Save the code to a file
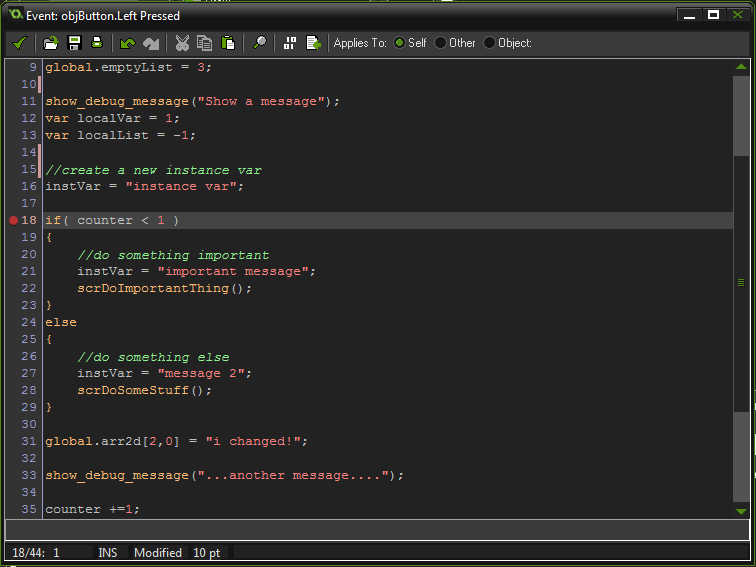The image size is (756, 567). coord(74,43)
